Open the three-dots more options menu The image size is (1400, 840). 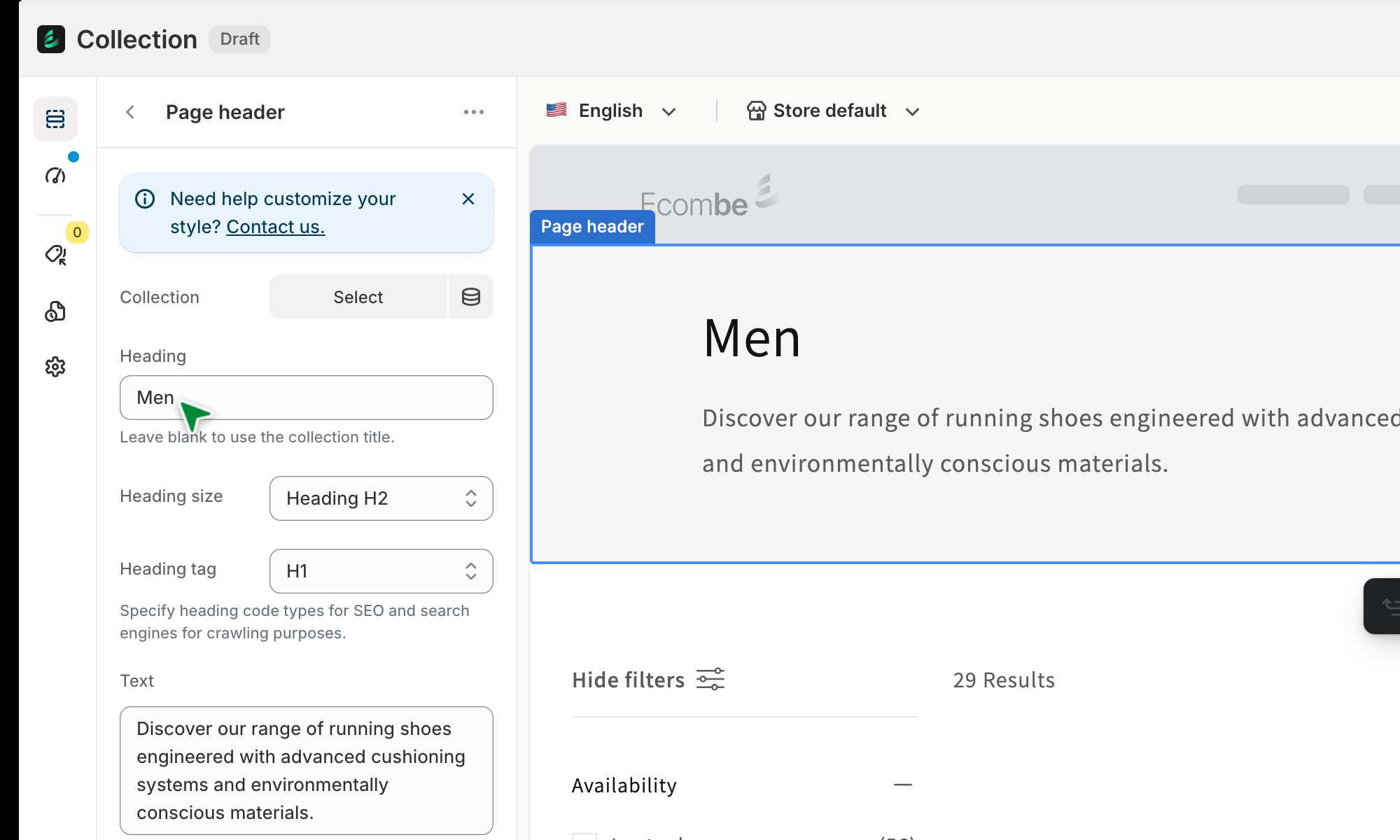pos(474,112)
